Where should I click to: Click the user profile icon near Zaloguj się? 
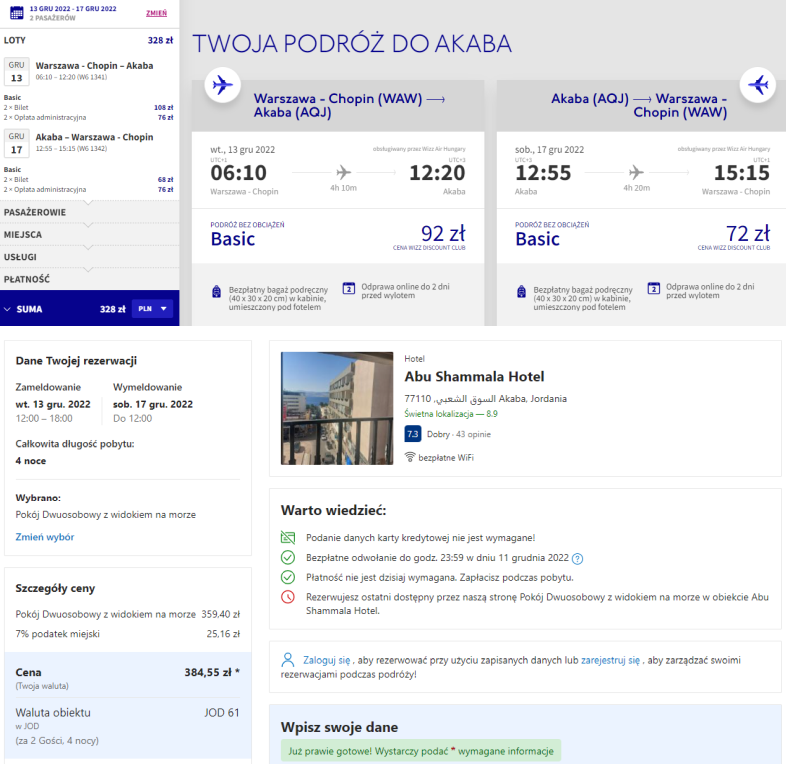tap(288, 660)
